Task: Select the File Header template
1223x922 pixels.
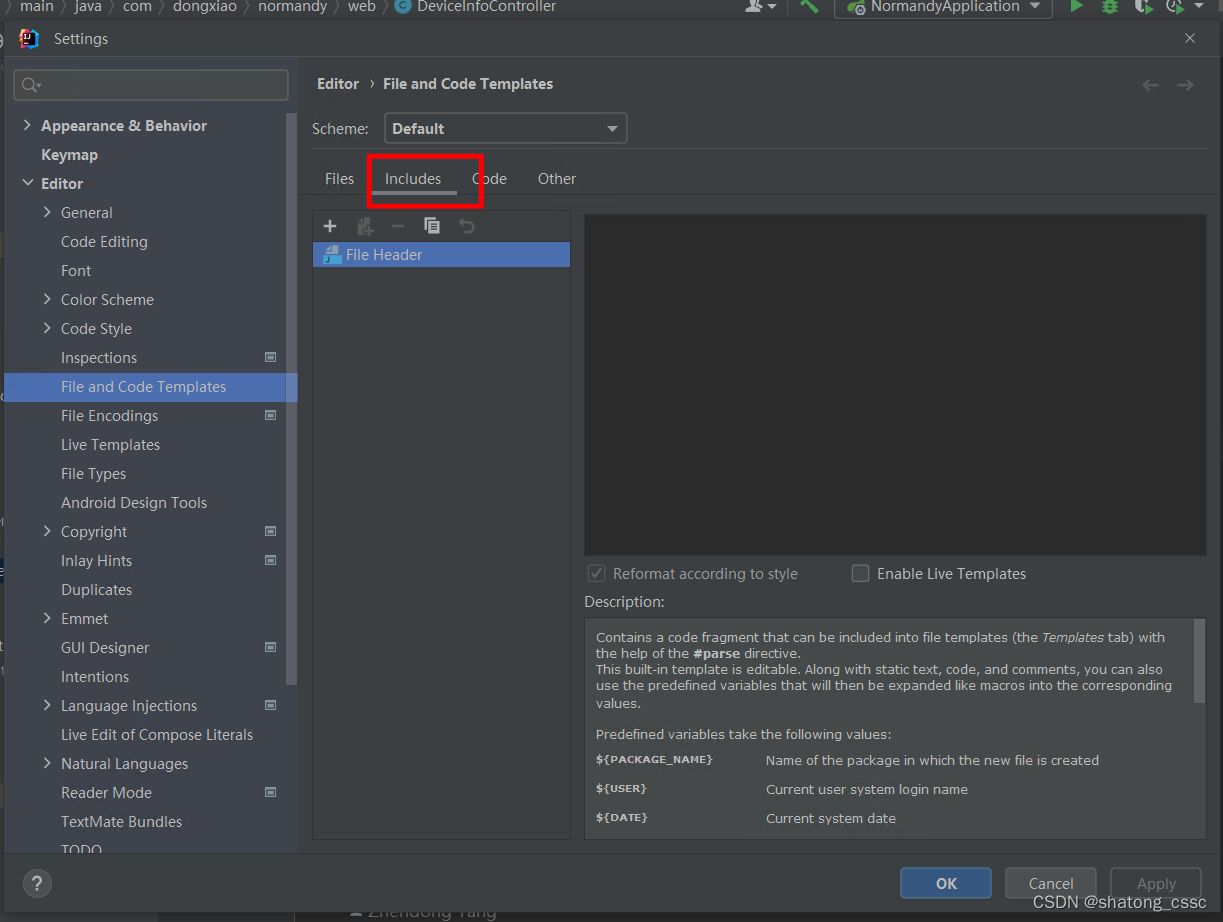Action: click(x=441, y=255)
